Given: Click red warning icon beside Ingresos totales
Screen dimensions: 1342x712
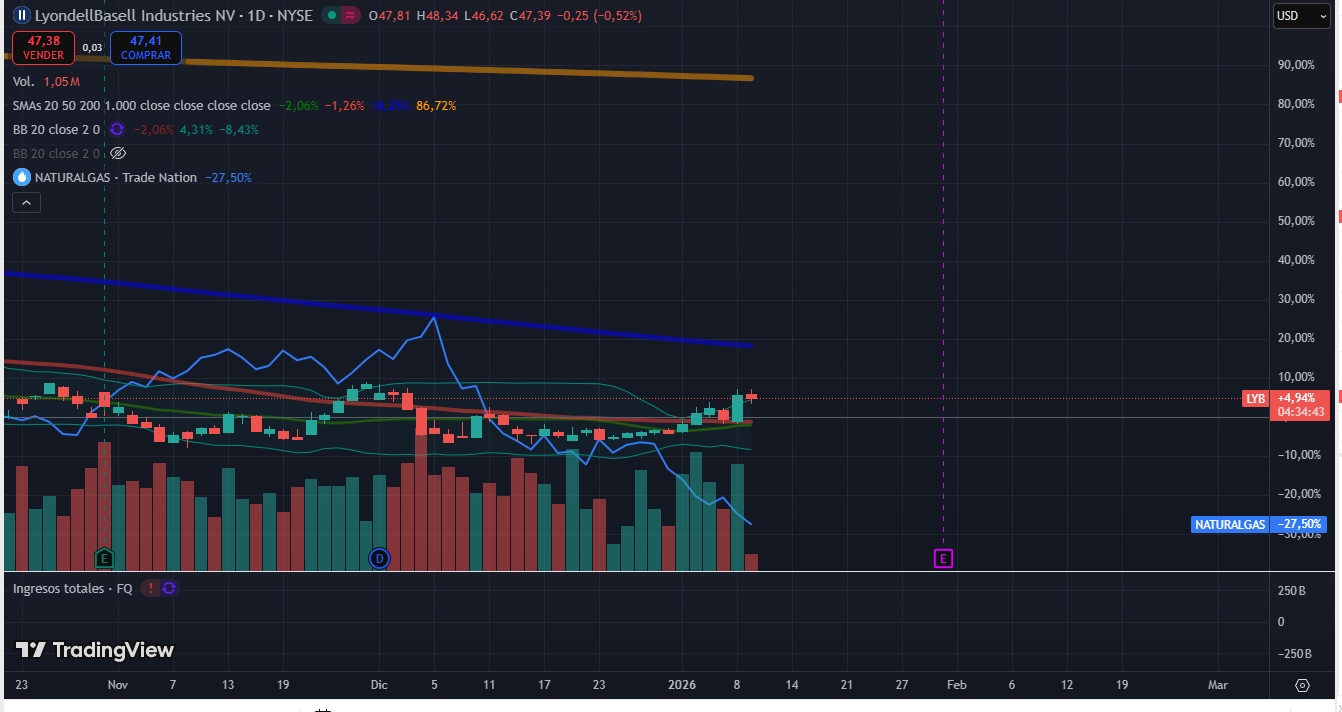Looking at the screenshot, I should point(150,588).
